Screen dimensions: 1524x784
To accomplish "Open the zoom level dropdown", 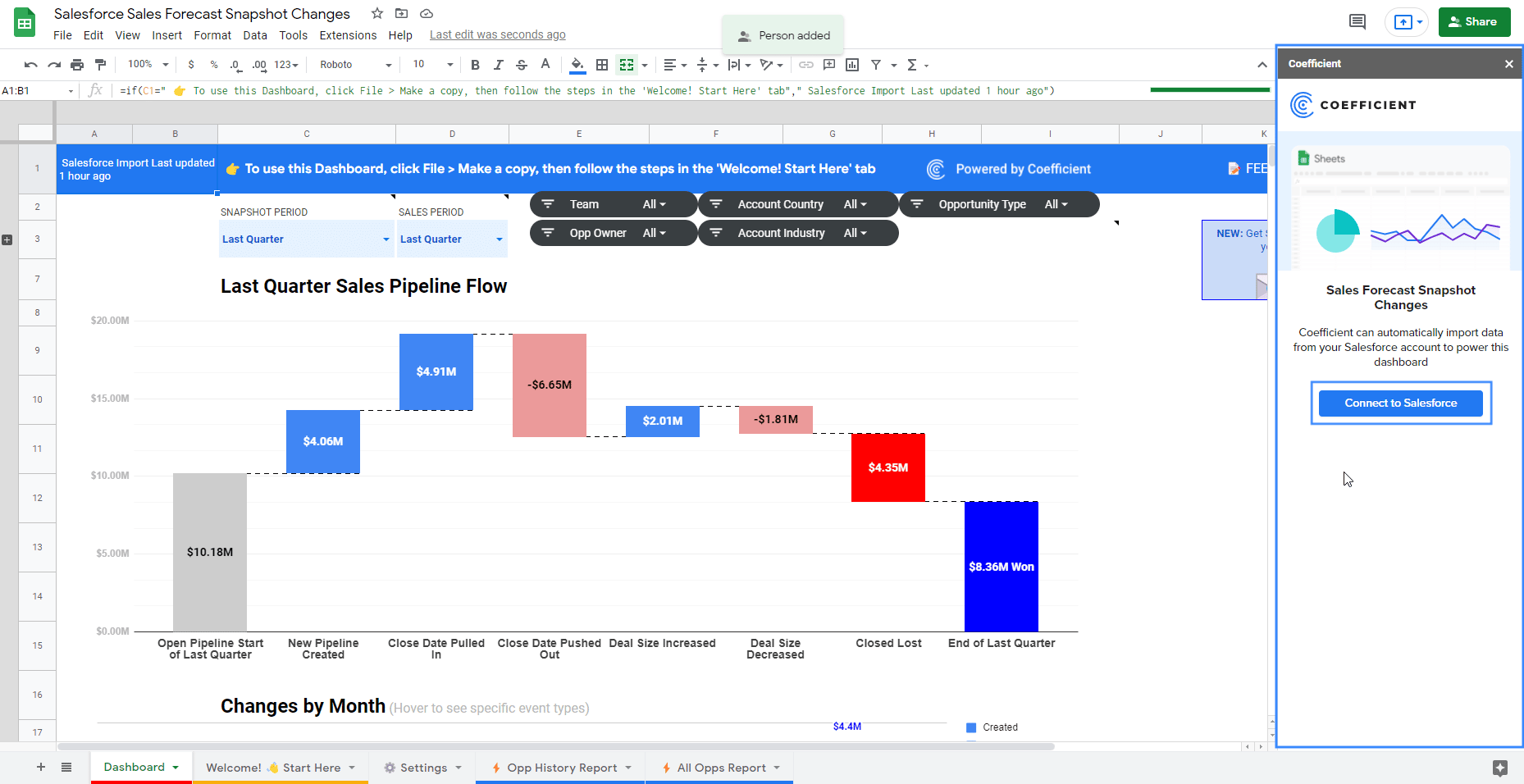I will (148, 65).
